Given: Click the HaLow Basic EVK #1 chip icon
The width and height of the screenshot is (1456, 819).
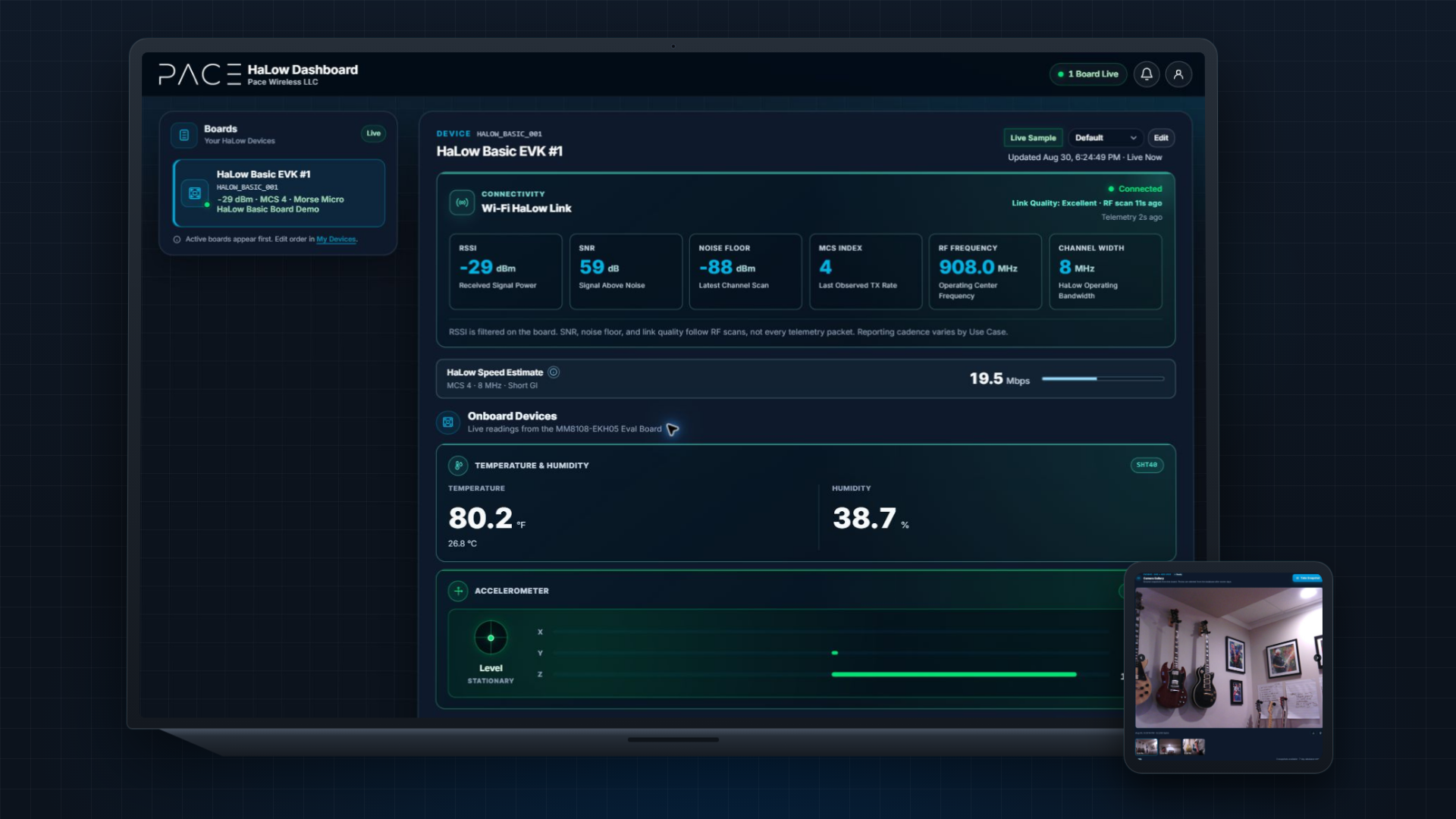Looking at the screenshot, I should click(x=195, y=193).
